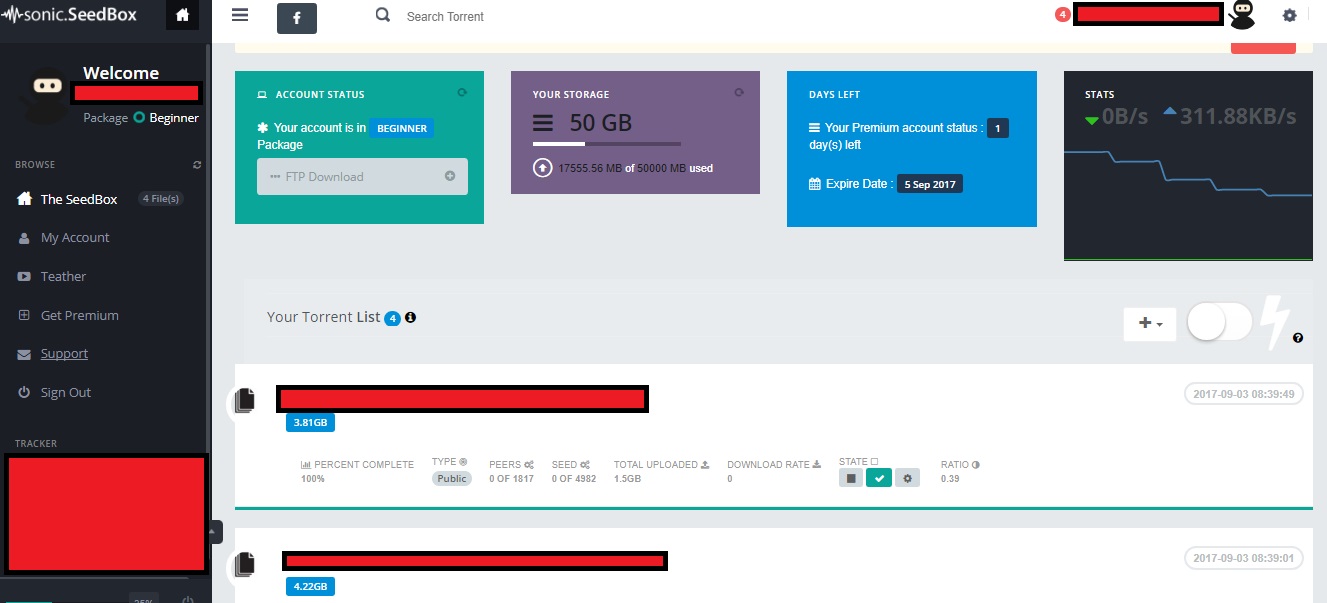Click the green check state button

coord(879,479)
